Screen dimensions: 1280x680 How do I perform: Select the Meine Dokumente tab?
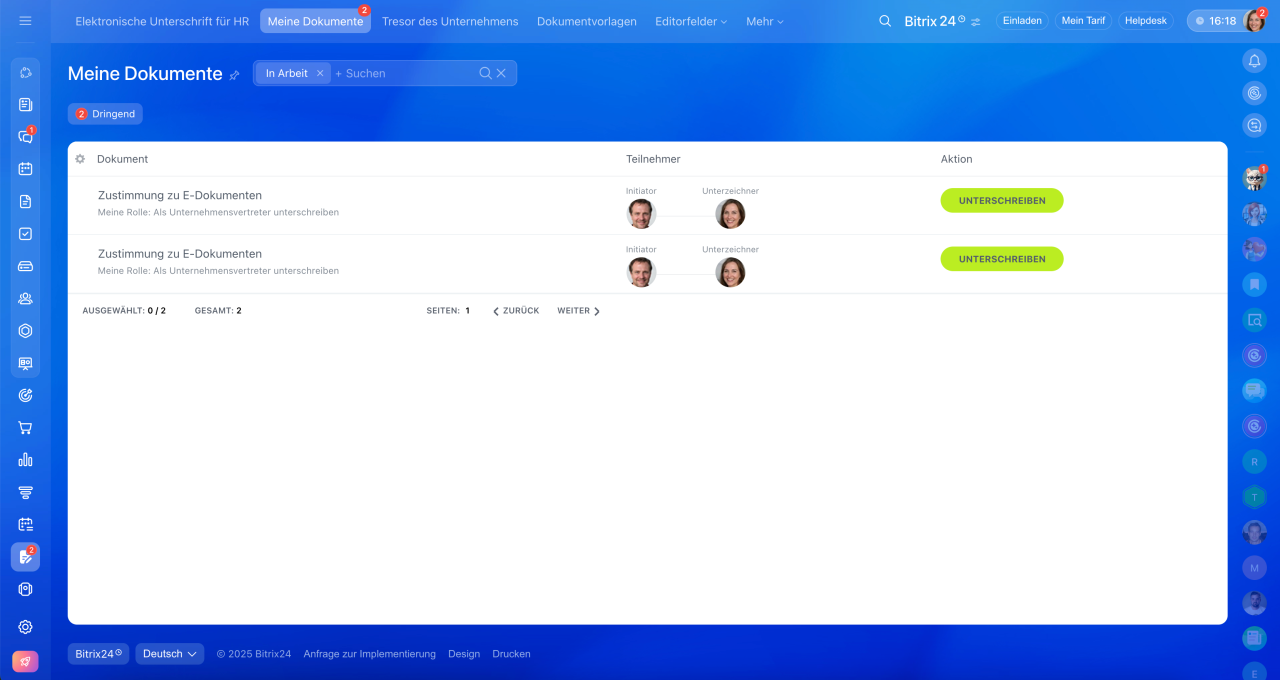point(315,21)
